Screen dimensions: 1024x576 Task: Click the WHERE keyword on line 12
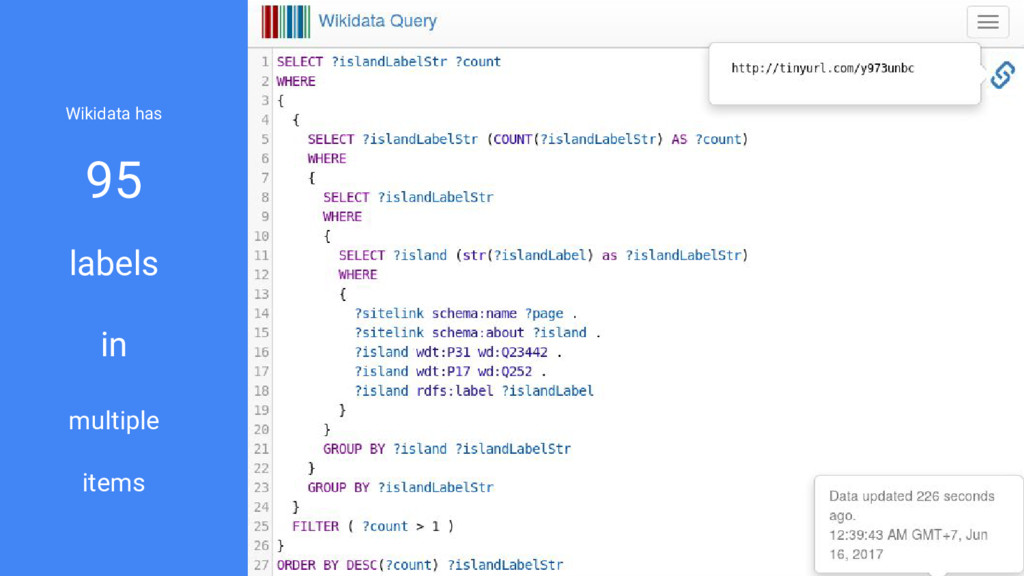coord(358,275)
